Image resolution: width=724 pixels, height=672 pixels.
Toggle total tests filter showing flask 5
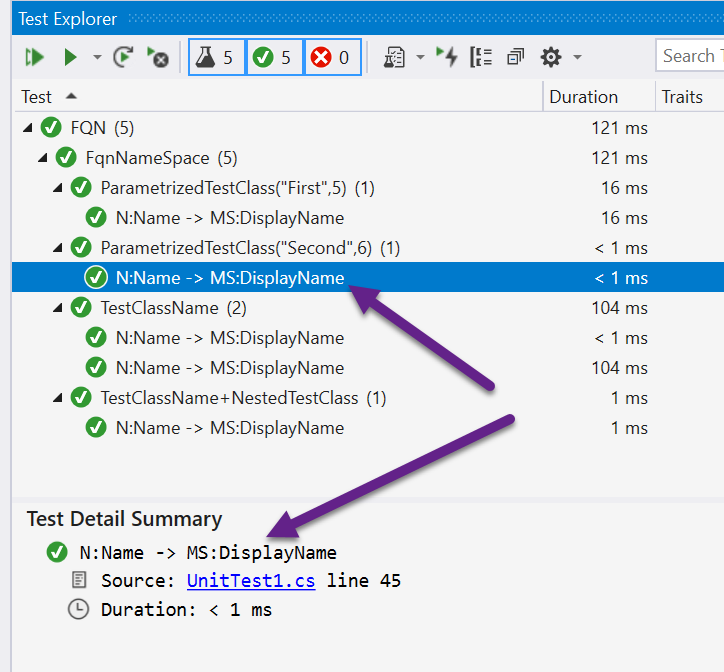click(x=216, y=58)
